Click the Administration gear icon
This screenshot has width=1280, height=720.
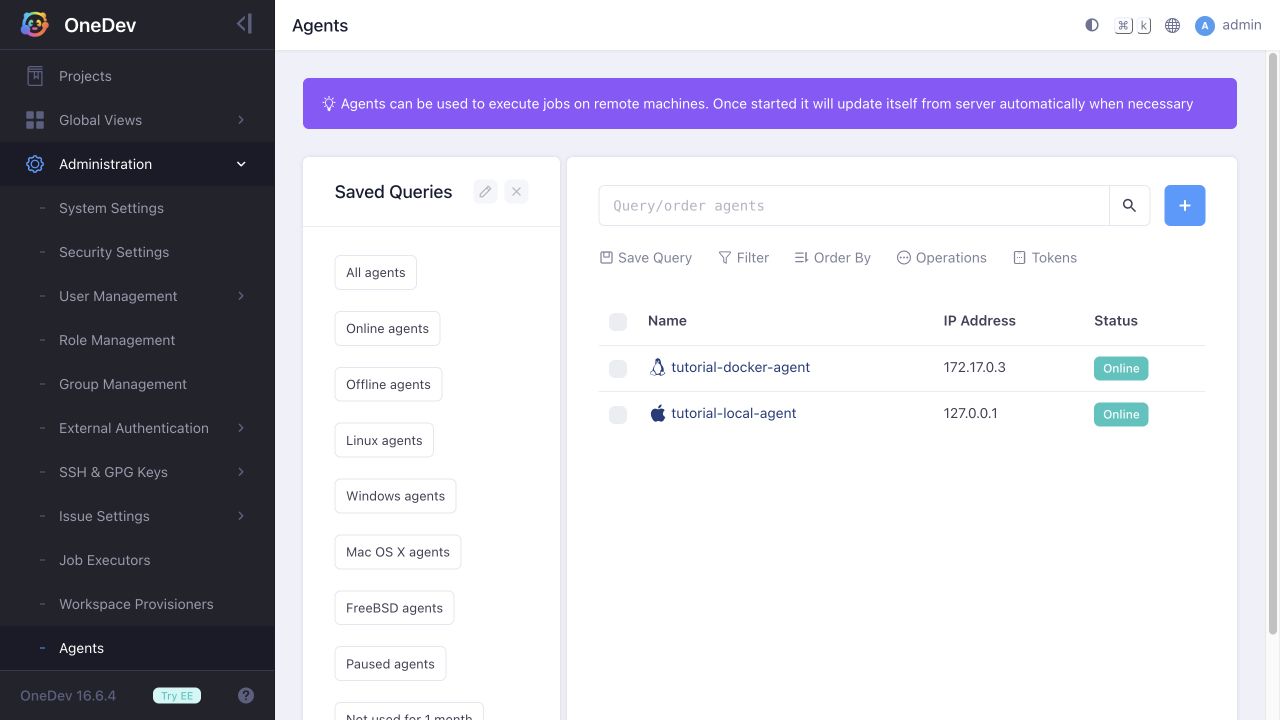tap(35, 164)
